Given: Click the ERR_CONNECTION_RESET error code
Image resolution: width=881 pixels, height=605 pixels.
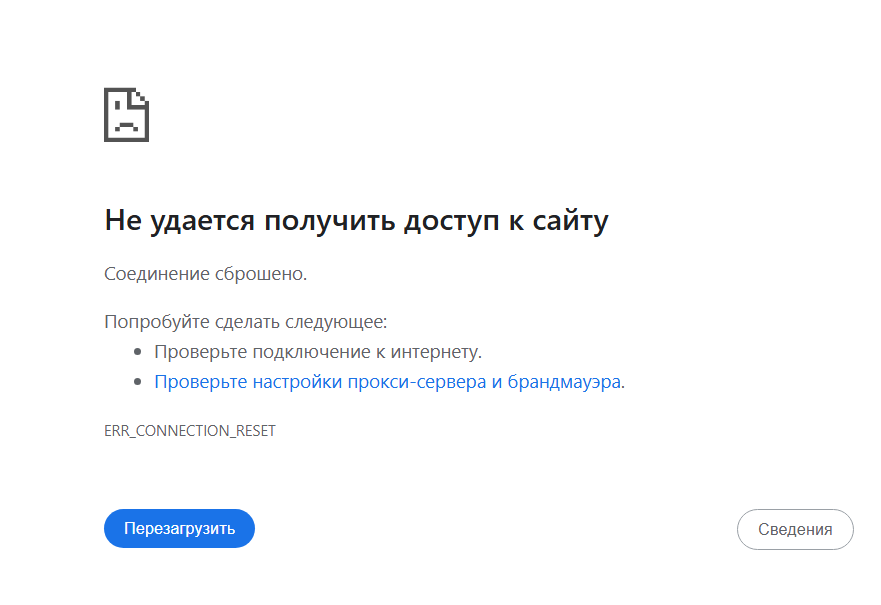Looking at the screenshot, I should click(x=190, y=431).
